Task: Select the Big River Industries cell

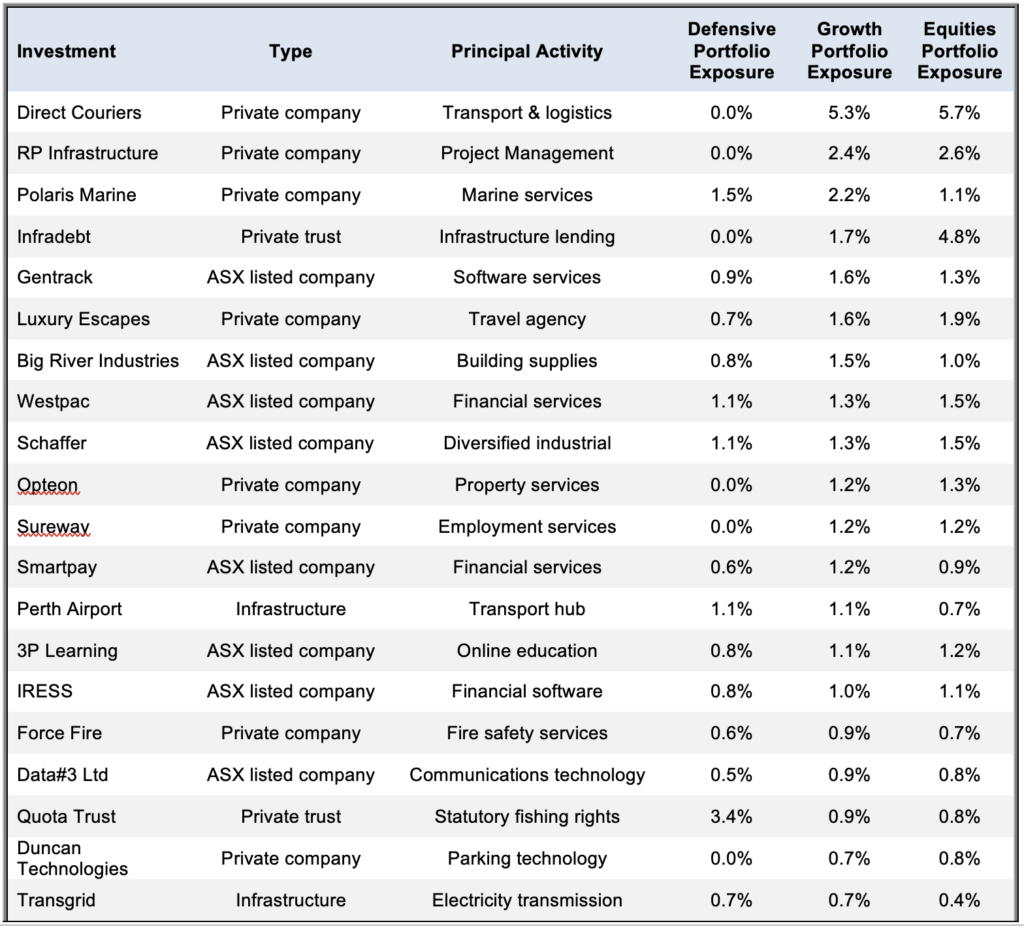Action: tap(98, 360)
